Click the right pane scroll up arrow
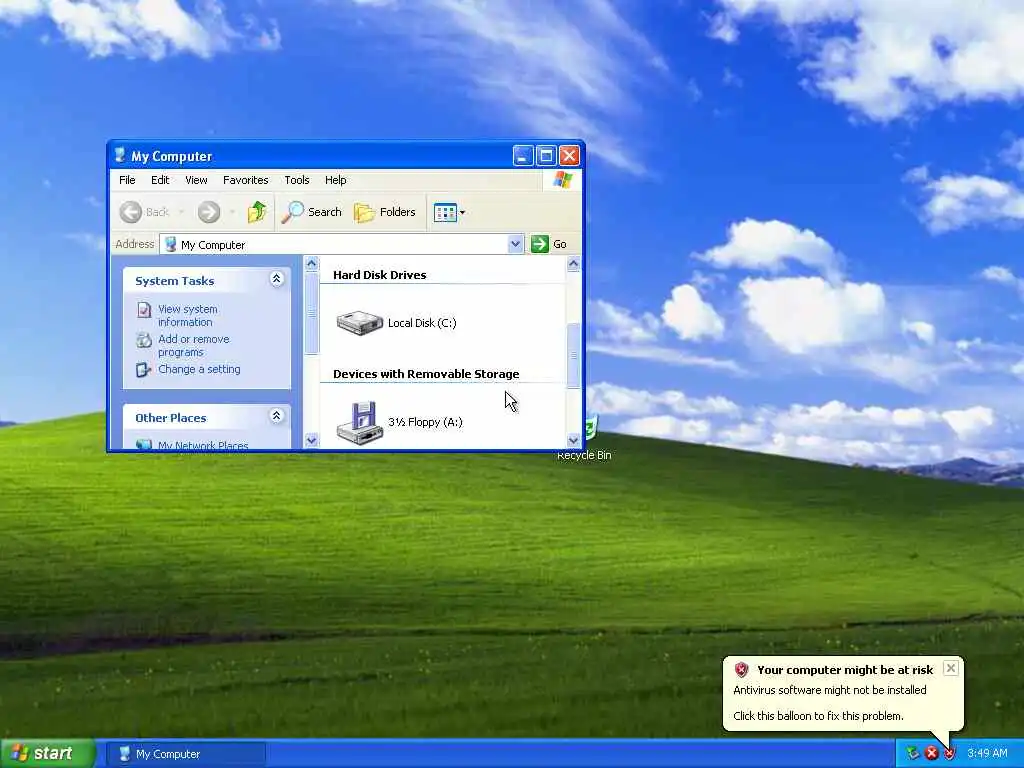 click(x=573, y=264)
